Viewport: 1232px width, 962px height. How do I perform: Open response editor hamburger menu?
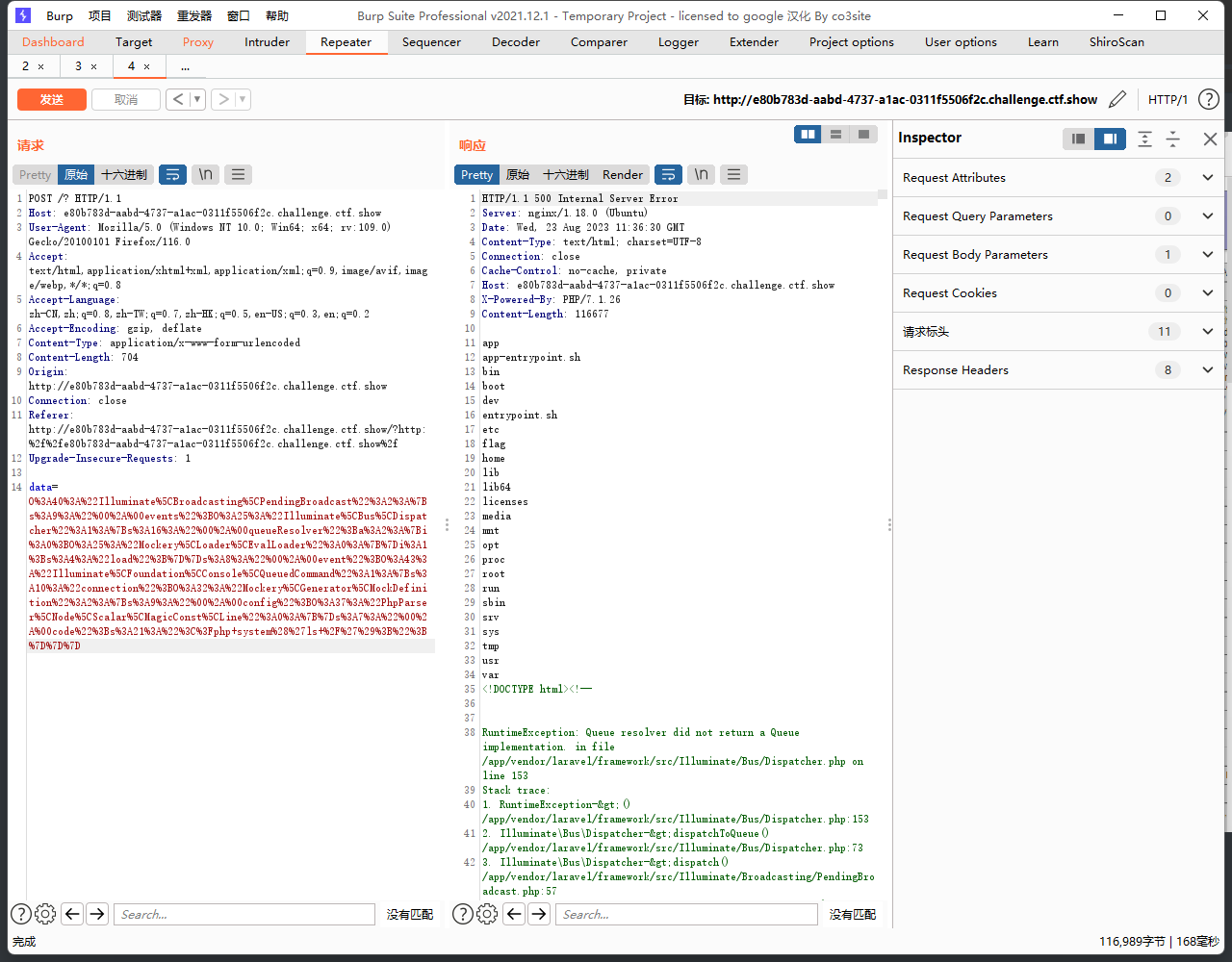click(x=734, y=174)
